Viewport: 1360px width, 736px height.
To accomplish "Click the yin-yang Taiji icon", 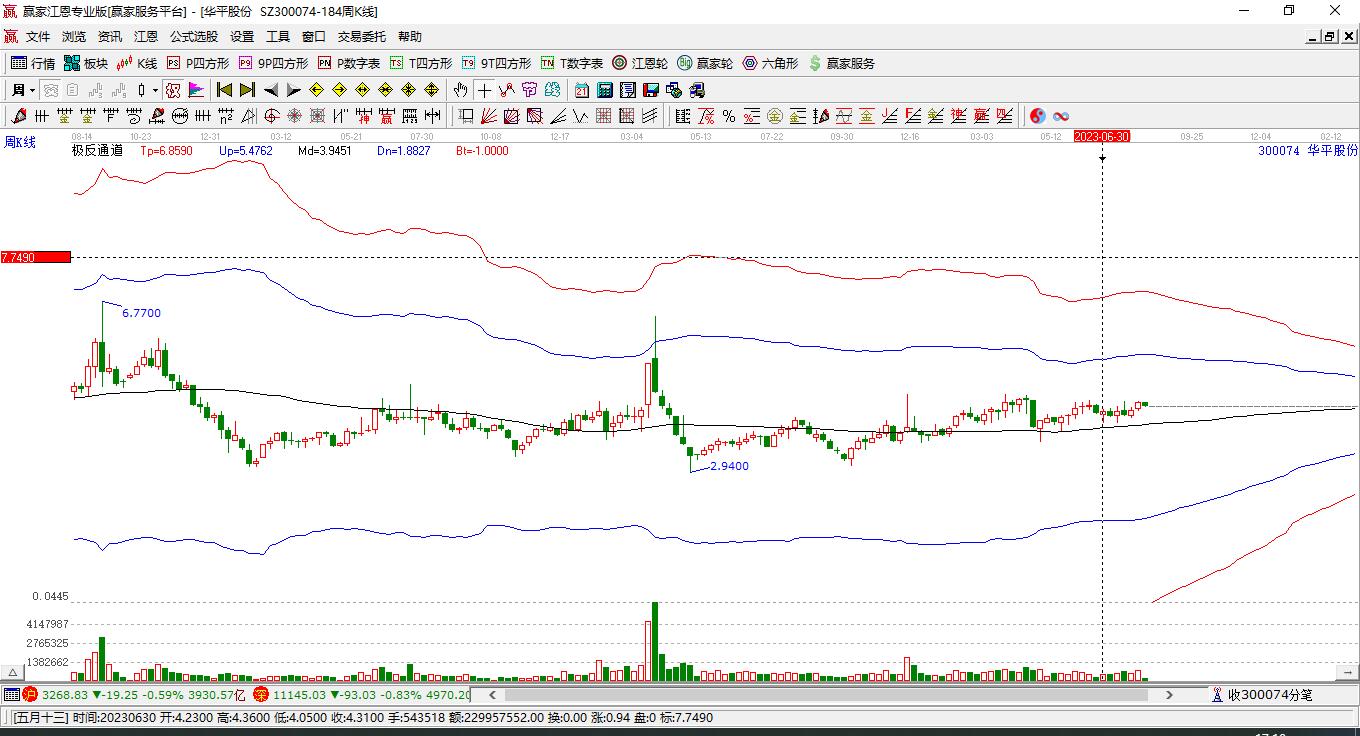I will [x=1038, y=116].
